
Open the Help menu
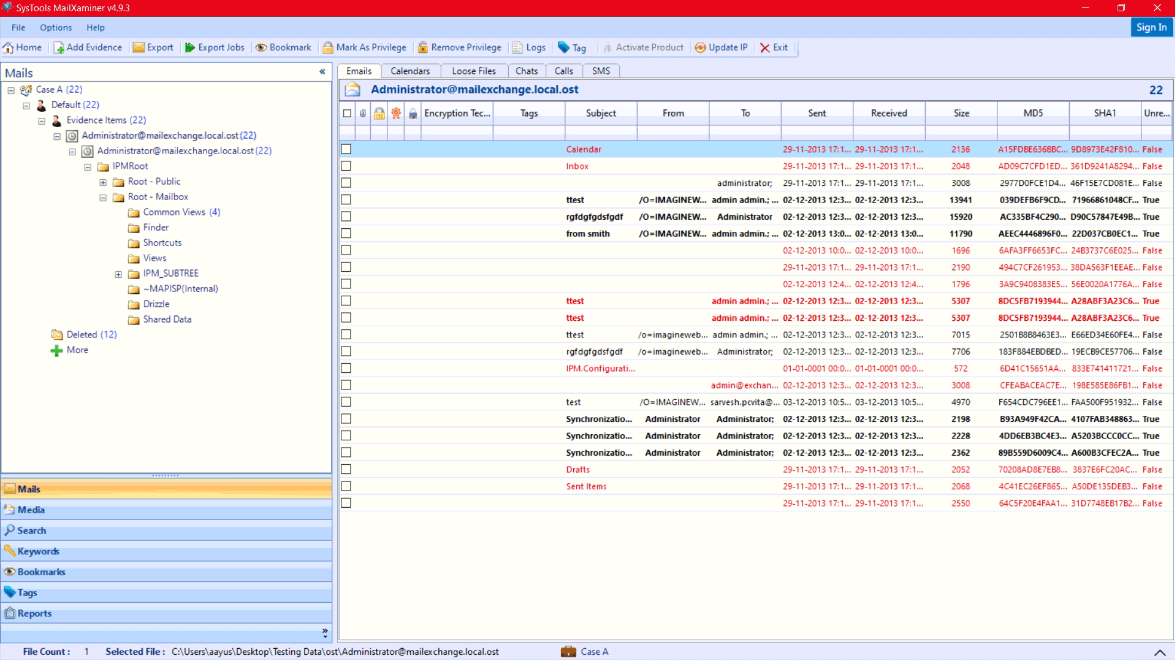point(95,28)
